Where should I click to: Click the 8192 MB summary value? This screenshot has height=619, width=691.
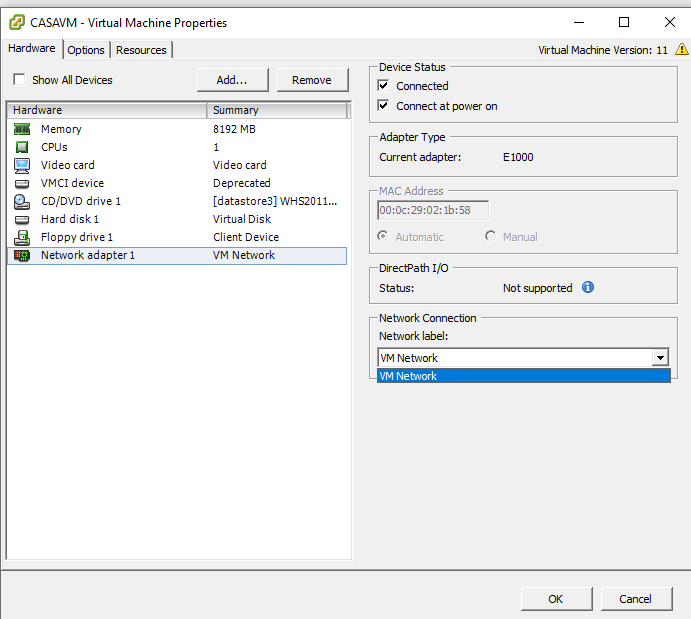(234, 129)
